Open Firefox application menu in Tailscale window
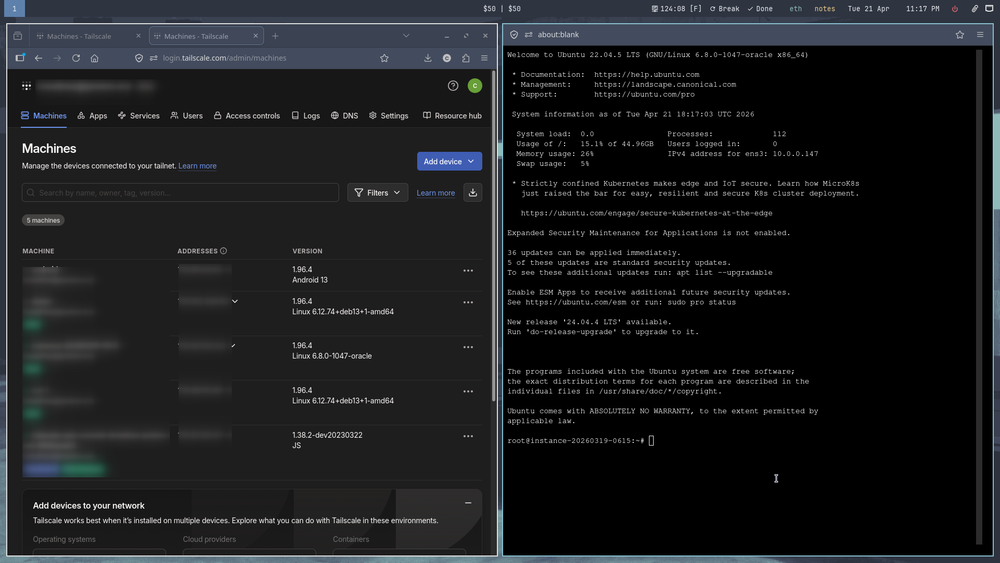 (x=485, y=58)
